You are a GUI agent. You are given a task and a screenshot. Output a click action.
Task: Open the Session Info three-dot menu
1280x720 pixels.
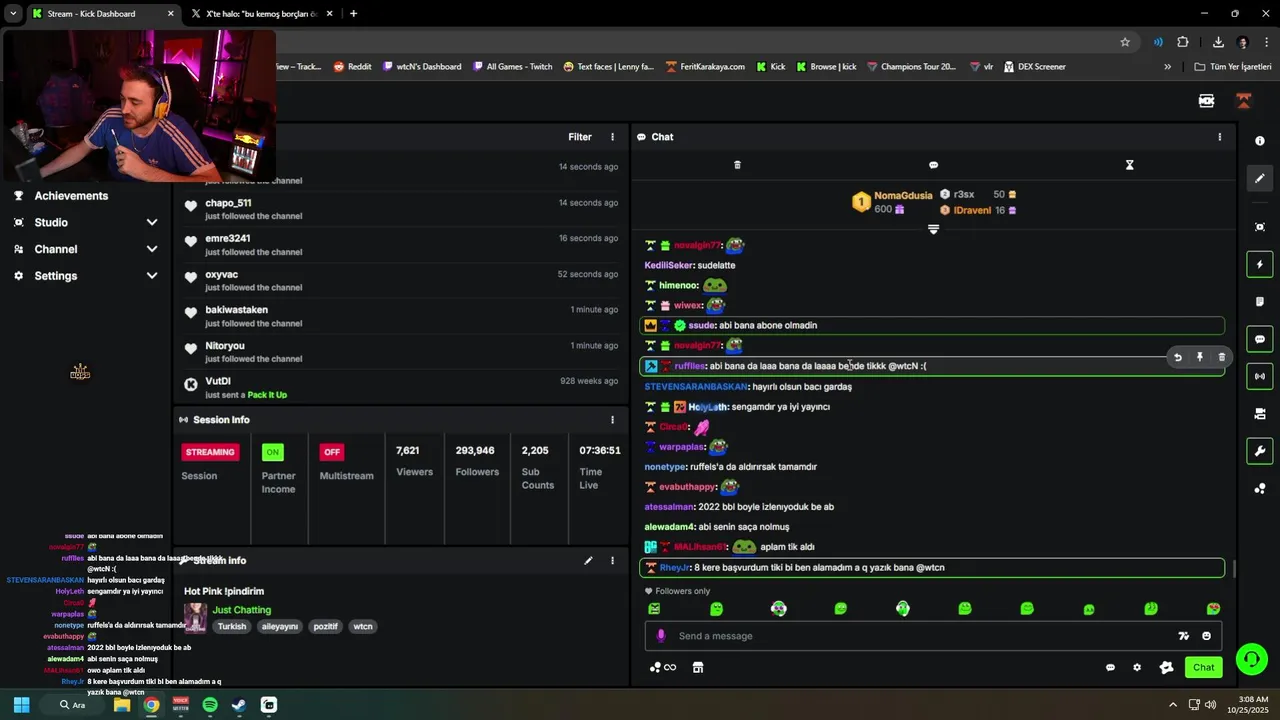pyautogui.click(x=613, y=420)
